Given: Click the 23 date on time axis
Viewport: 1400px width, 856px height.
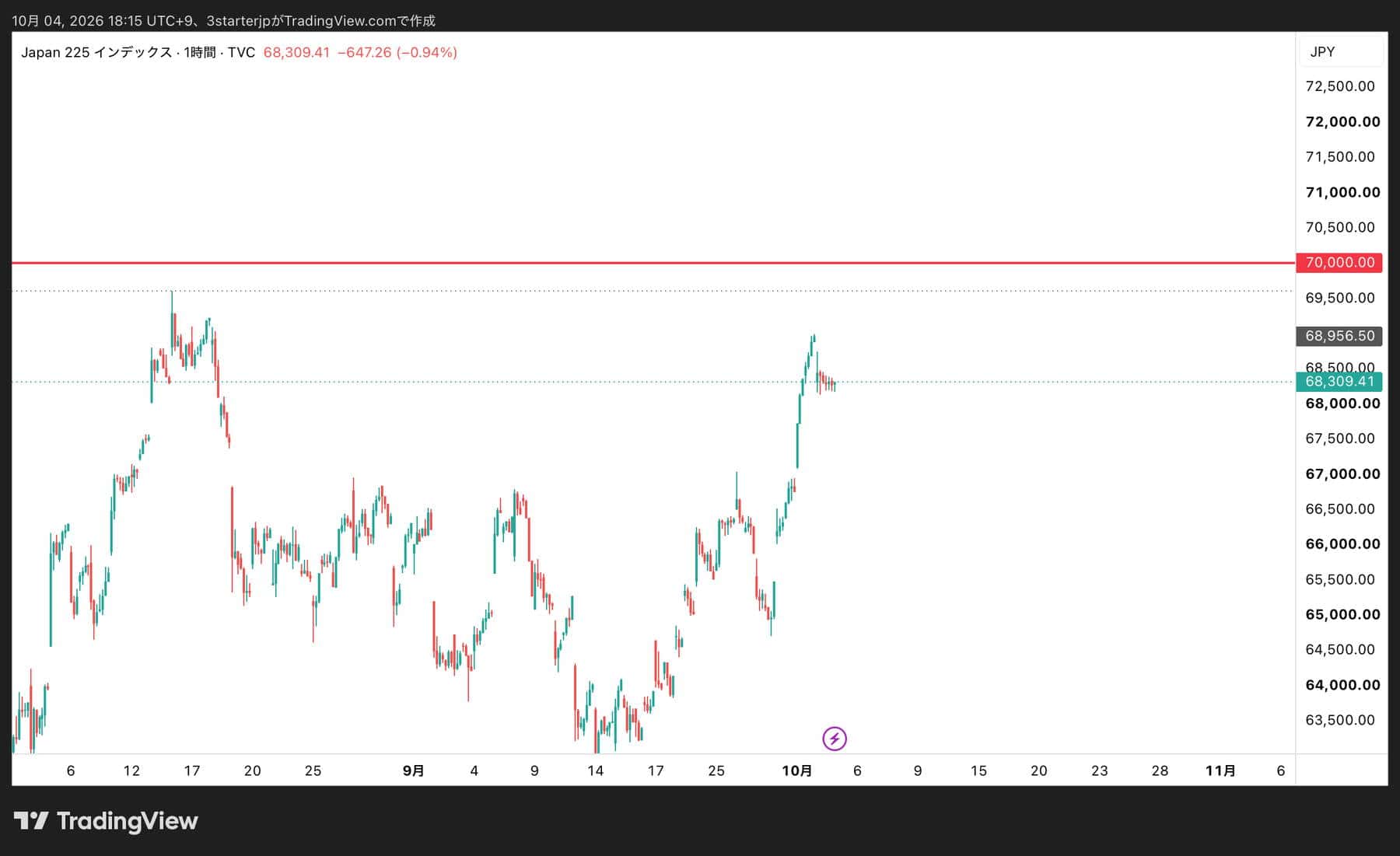Looking at the screenshot, I should pos(1099,770).
